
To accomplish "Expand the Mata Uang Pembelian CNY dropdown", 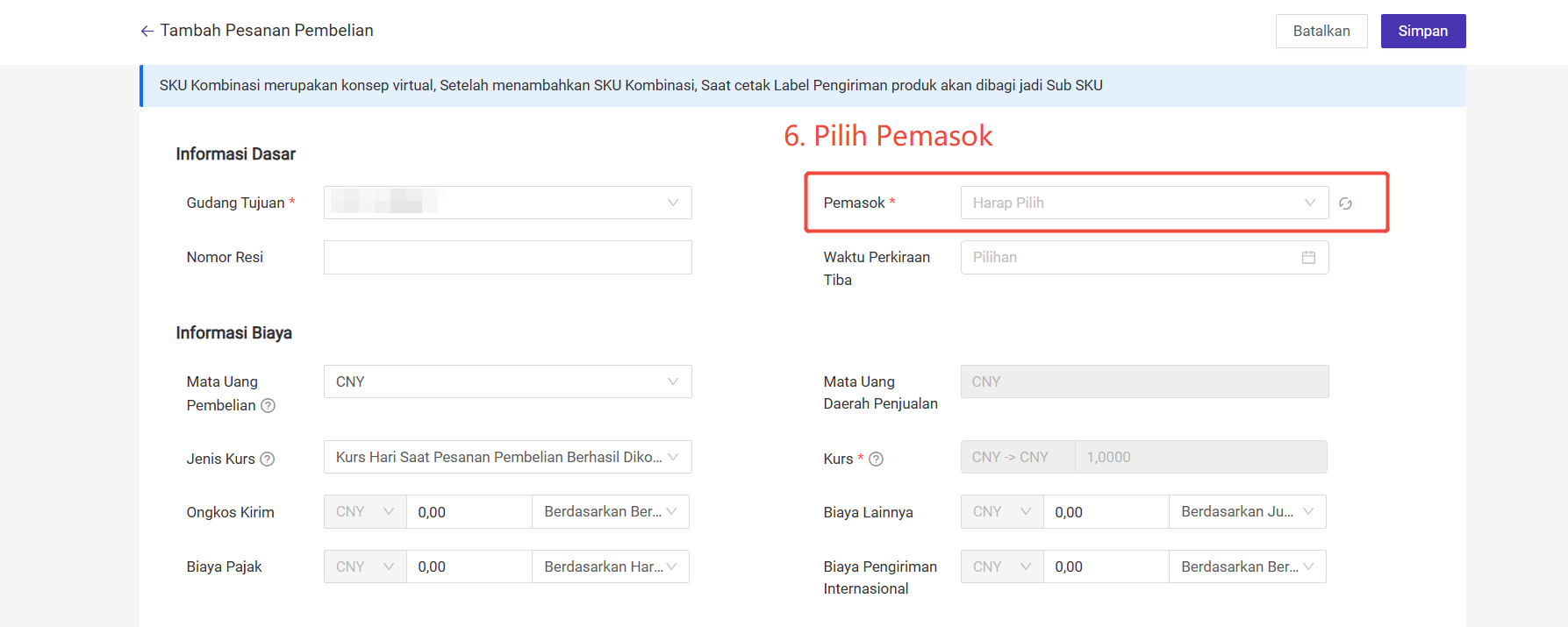I will [x=507, y=381].
